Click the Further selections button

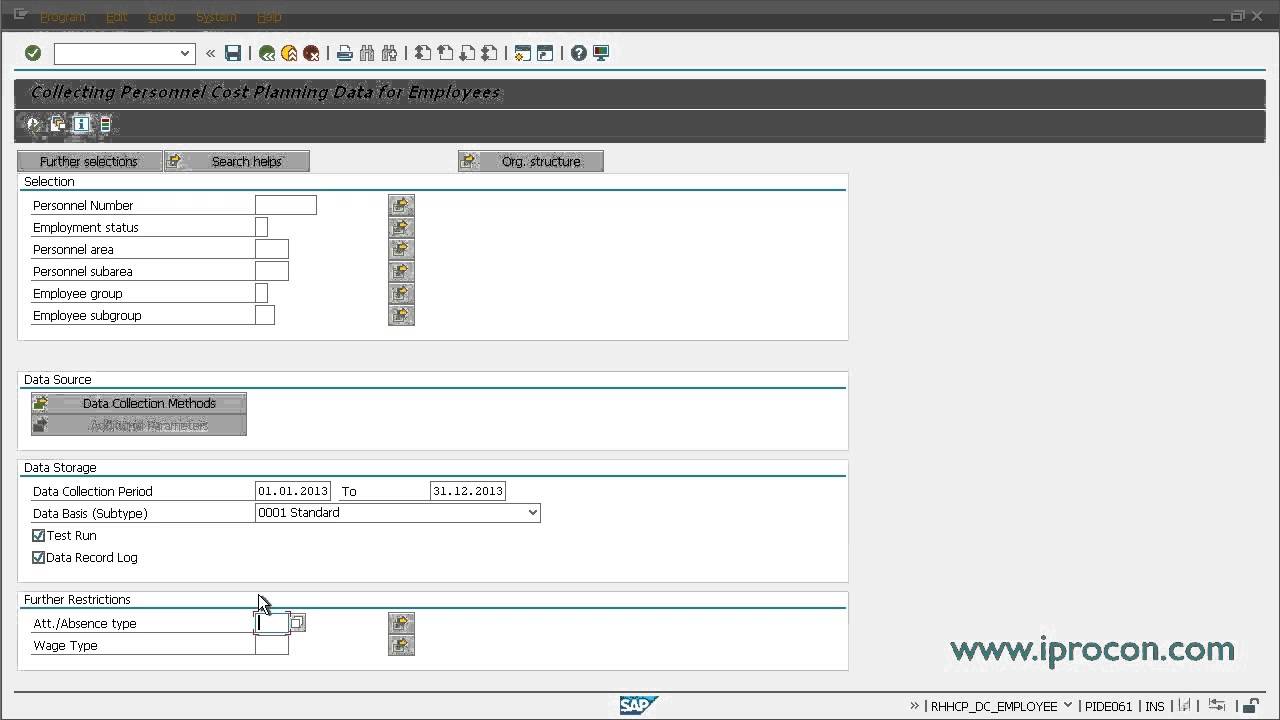point(89,161)
